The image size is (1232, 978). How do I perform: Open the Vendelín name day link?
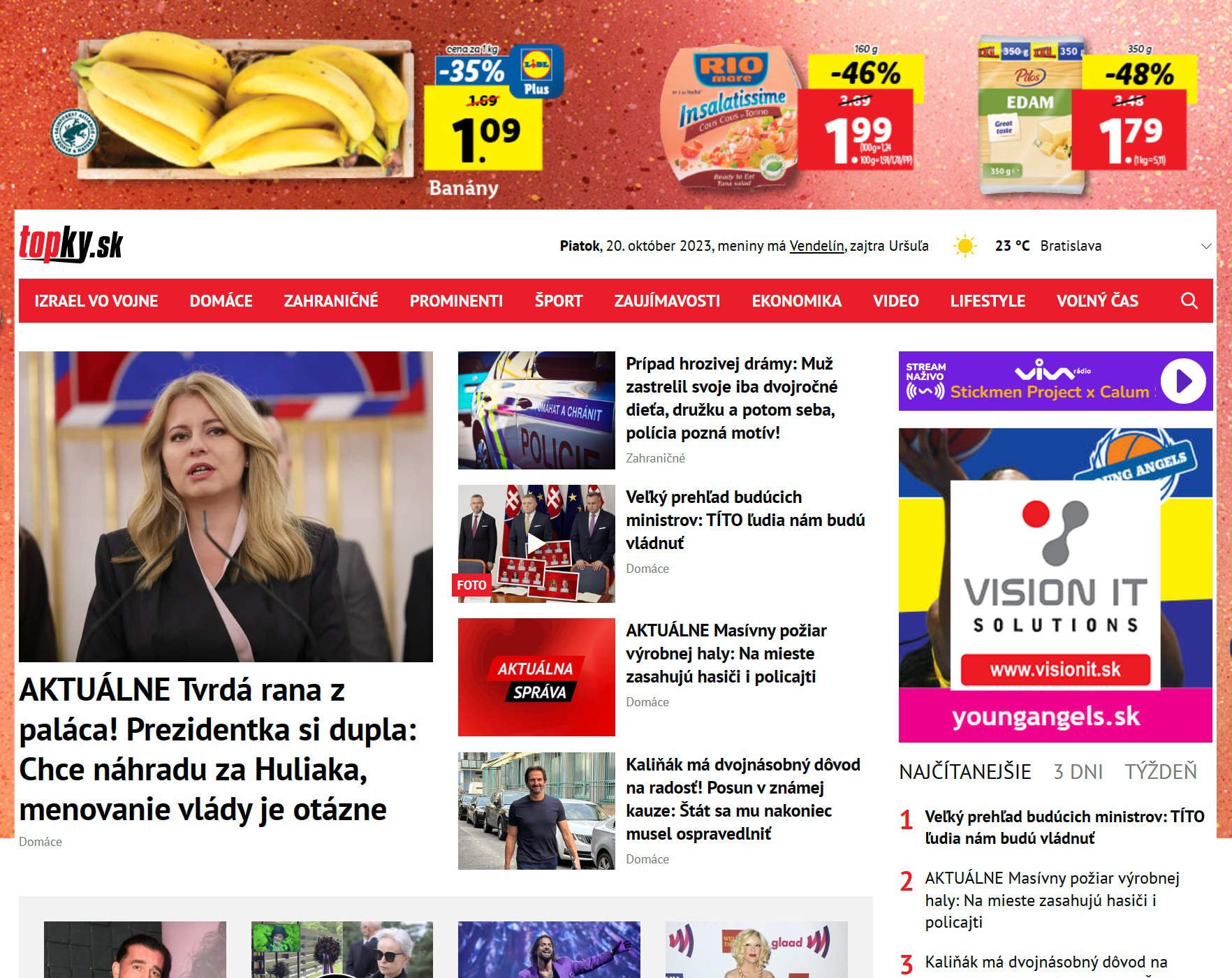[x=816, y=246]
